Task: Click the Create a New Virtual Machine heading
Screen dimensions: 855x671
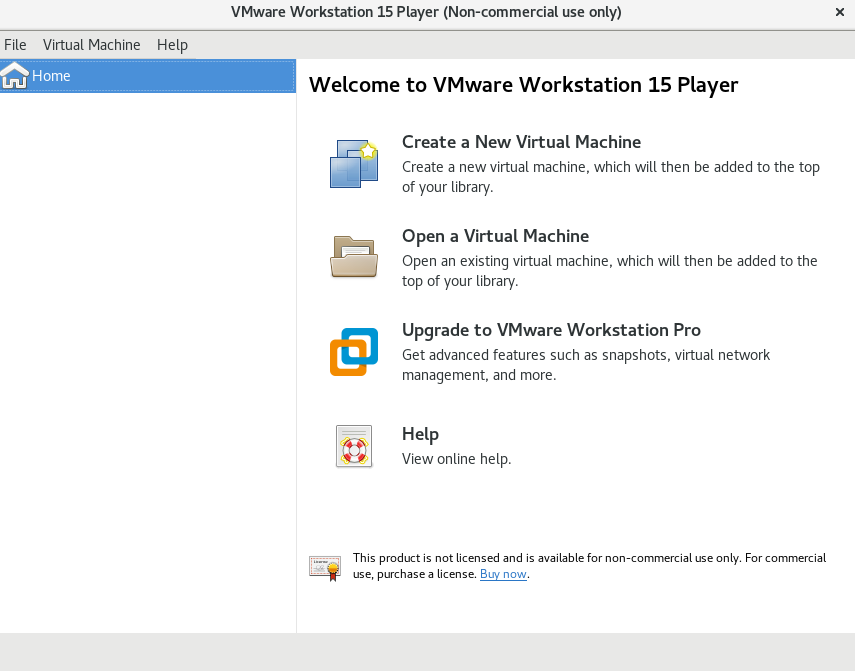Action: pos(521,142)
